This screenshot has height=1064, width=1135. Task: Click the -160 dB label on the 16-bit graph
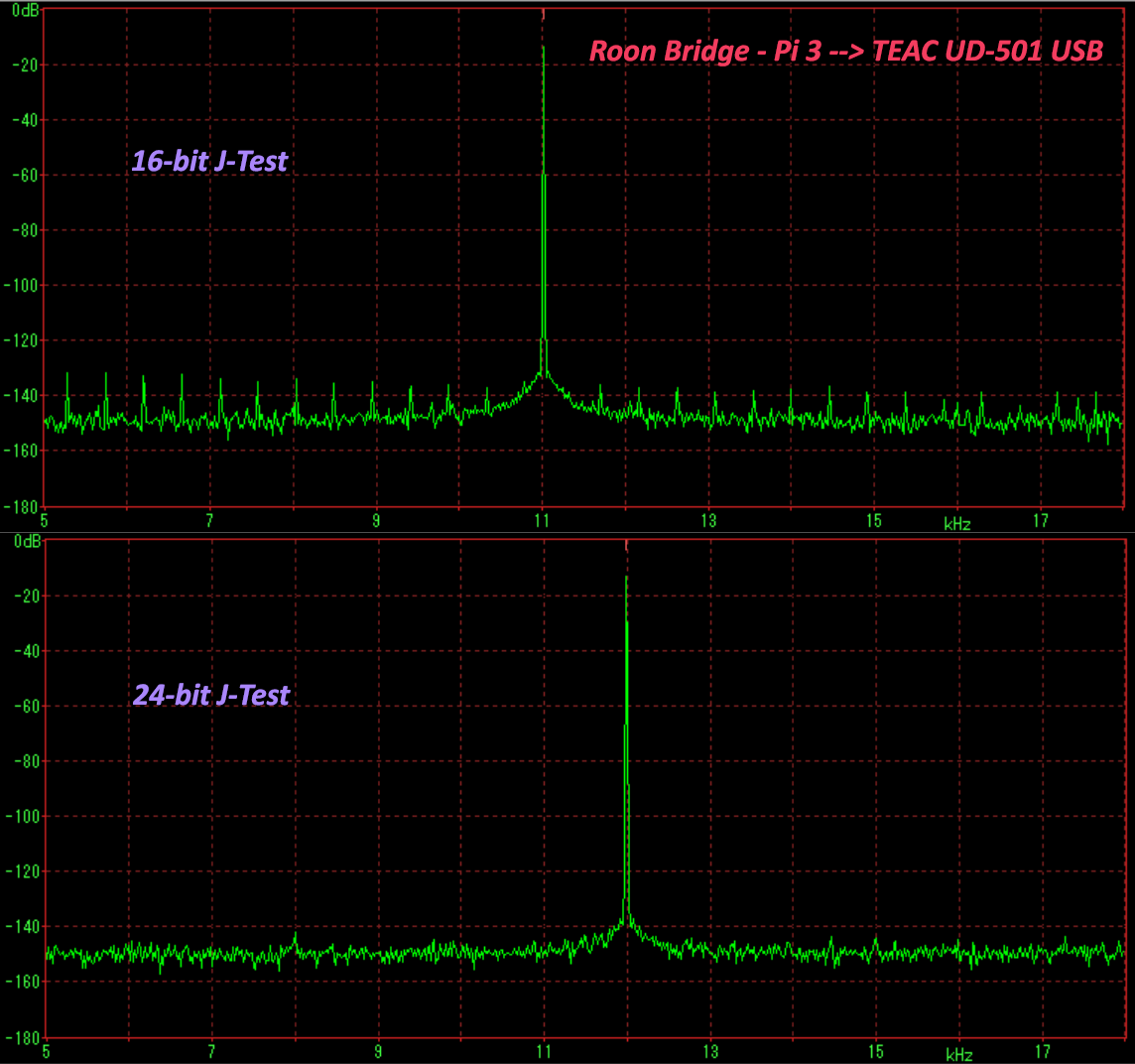(20, 451)
